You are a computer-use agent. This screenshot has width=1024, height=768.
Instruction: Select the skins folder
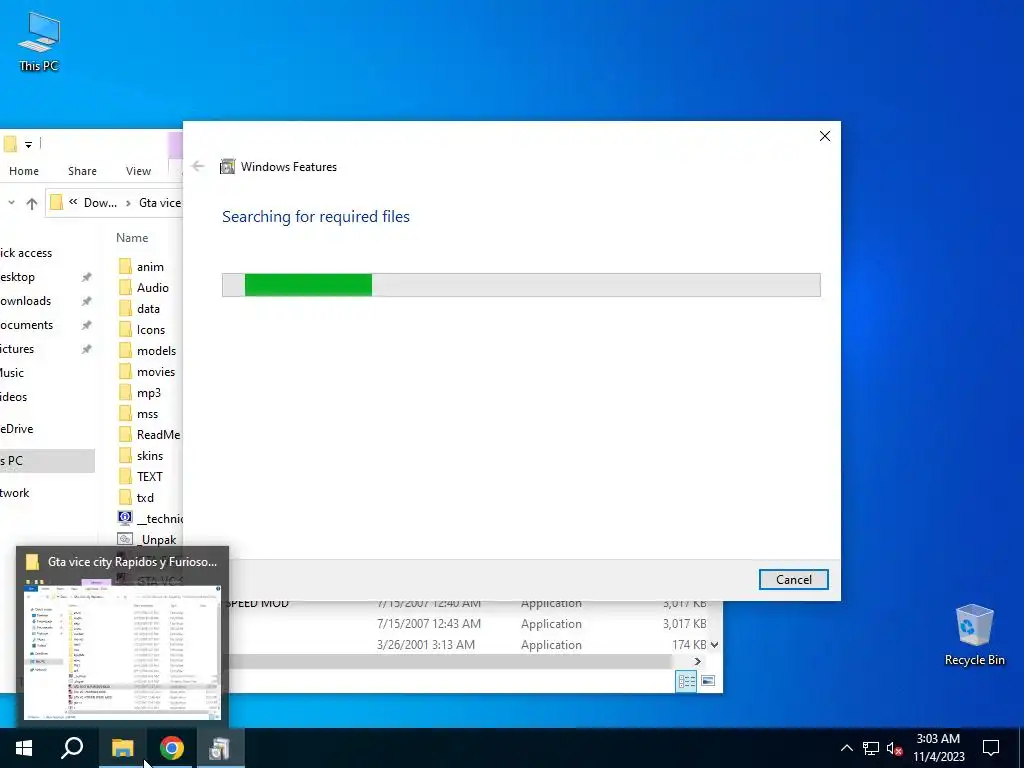(x=150, y=455)
